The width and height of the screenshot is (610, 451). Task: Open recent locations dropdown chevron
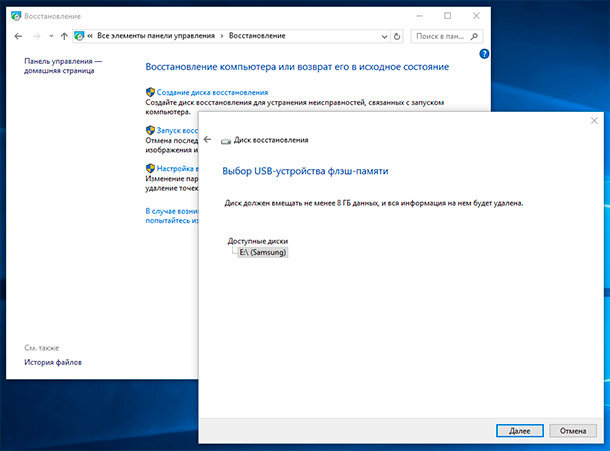pos(51,36)
